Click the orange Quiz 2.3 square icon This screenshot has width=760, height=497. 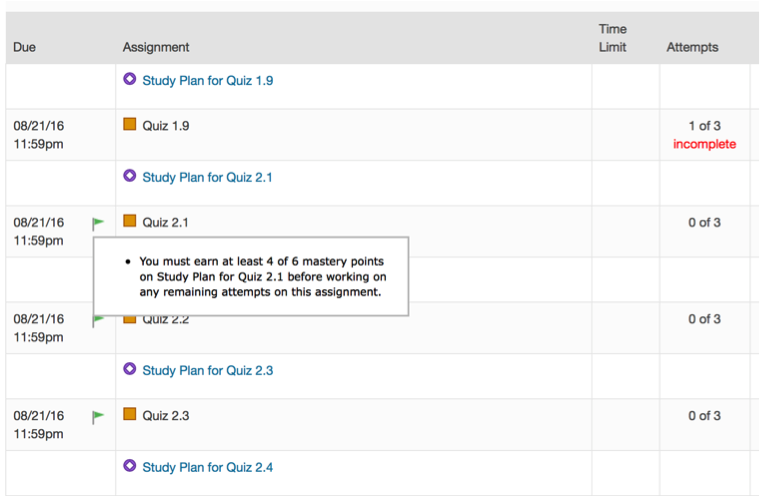pyautogui.click(x=129, y=414)
